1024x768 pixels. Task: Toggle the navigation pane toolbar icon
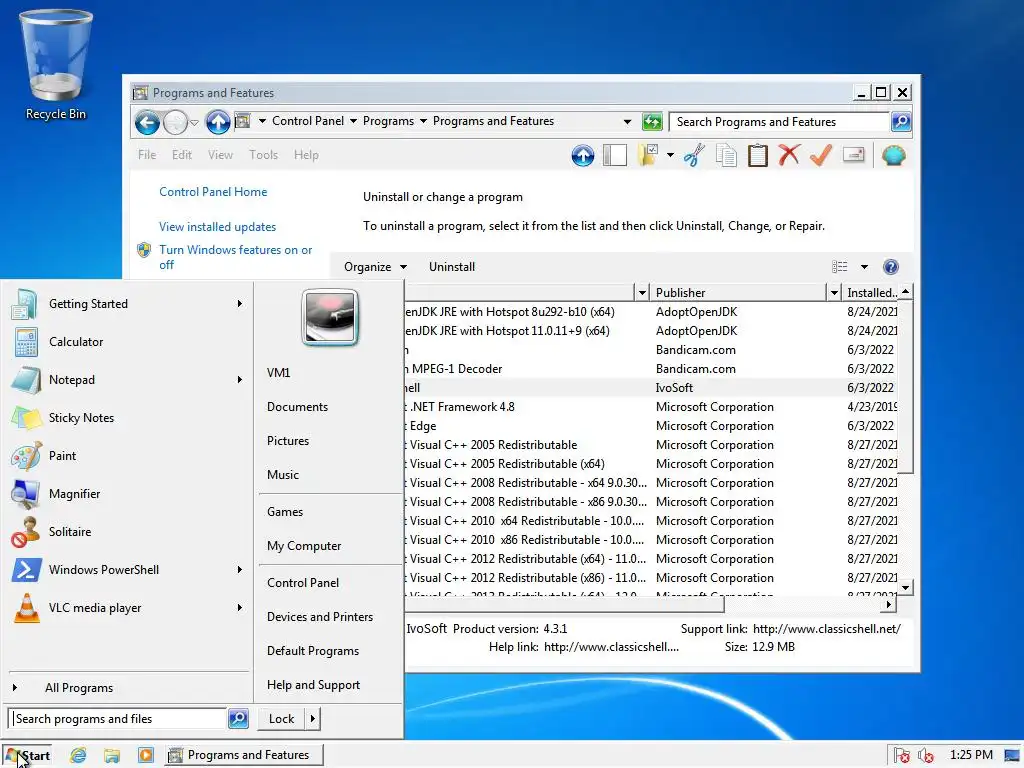(615, 155)
